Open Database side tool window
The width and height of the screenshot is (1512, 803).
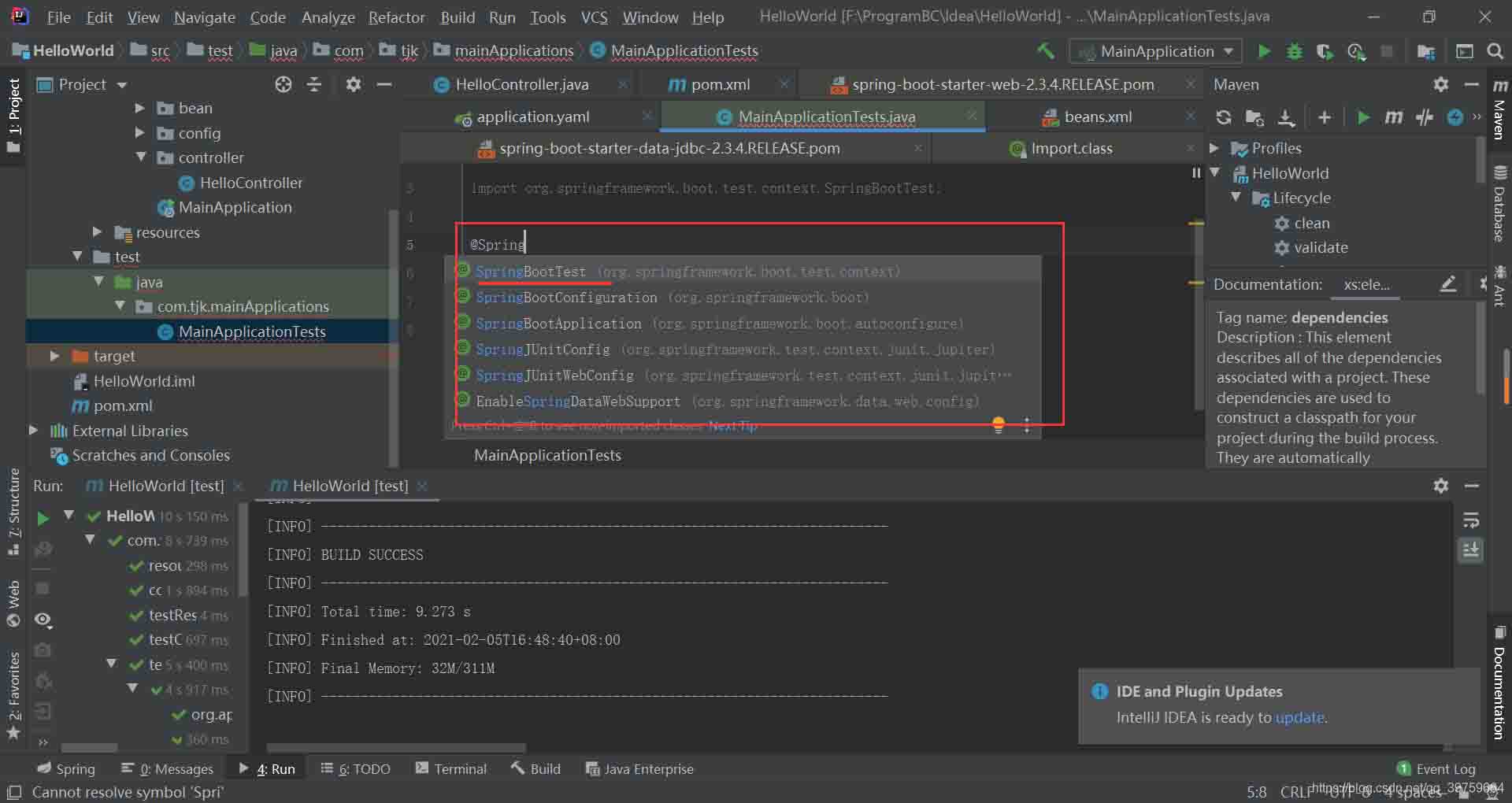click(1499, 204)
